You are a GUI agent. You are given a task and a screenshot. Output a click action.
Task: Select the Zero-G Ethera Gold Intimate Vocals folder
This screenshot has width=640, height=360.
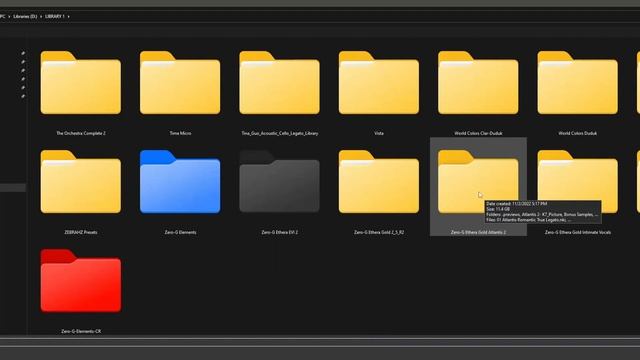coord(578,182)
